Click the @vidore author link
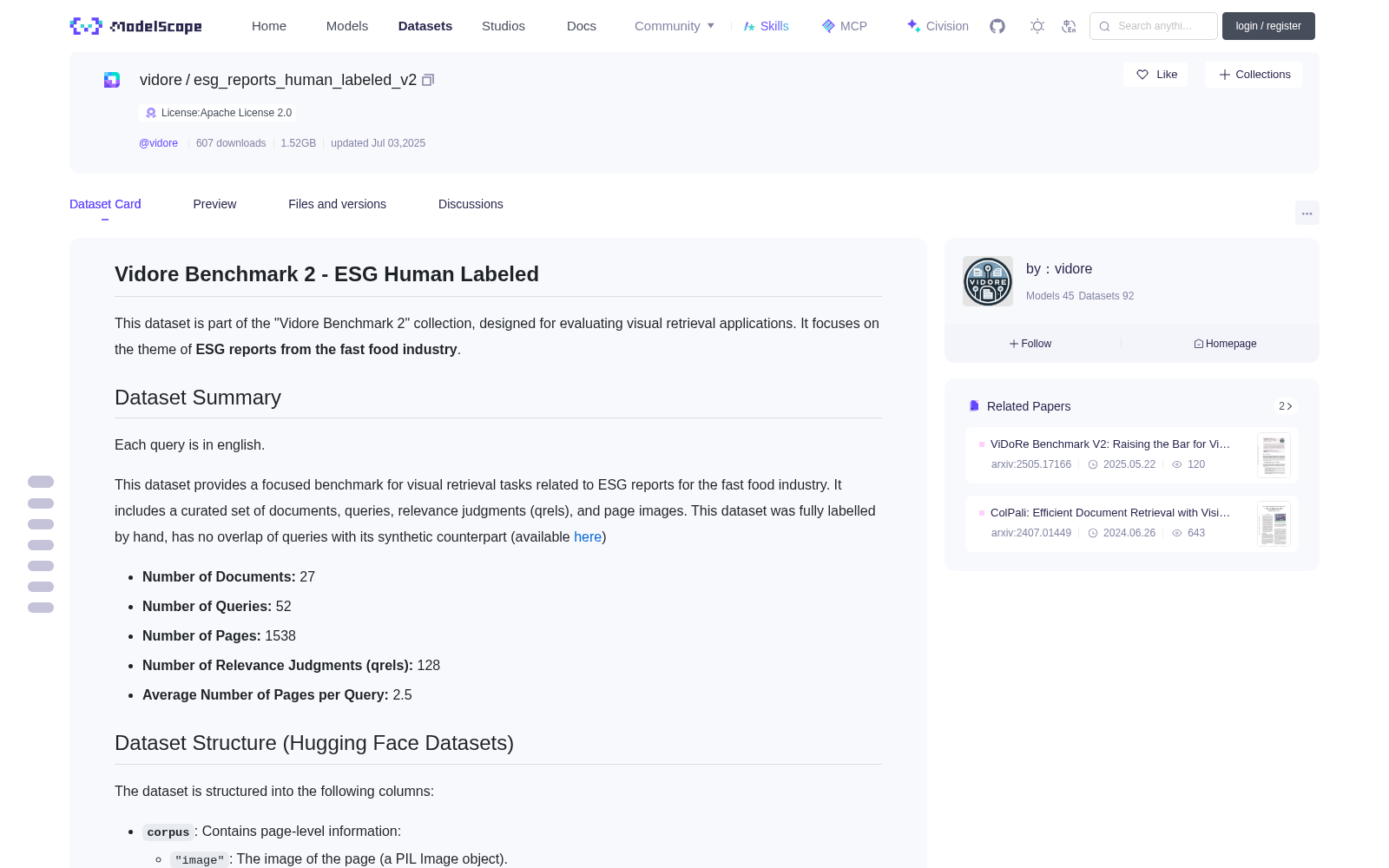 click(x=158, y=143)
